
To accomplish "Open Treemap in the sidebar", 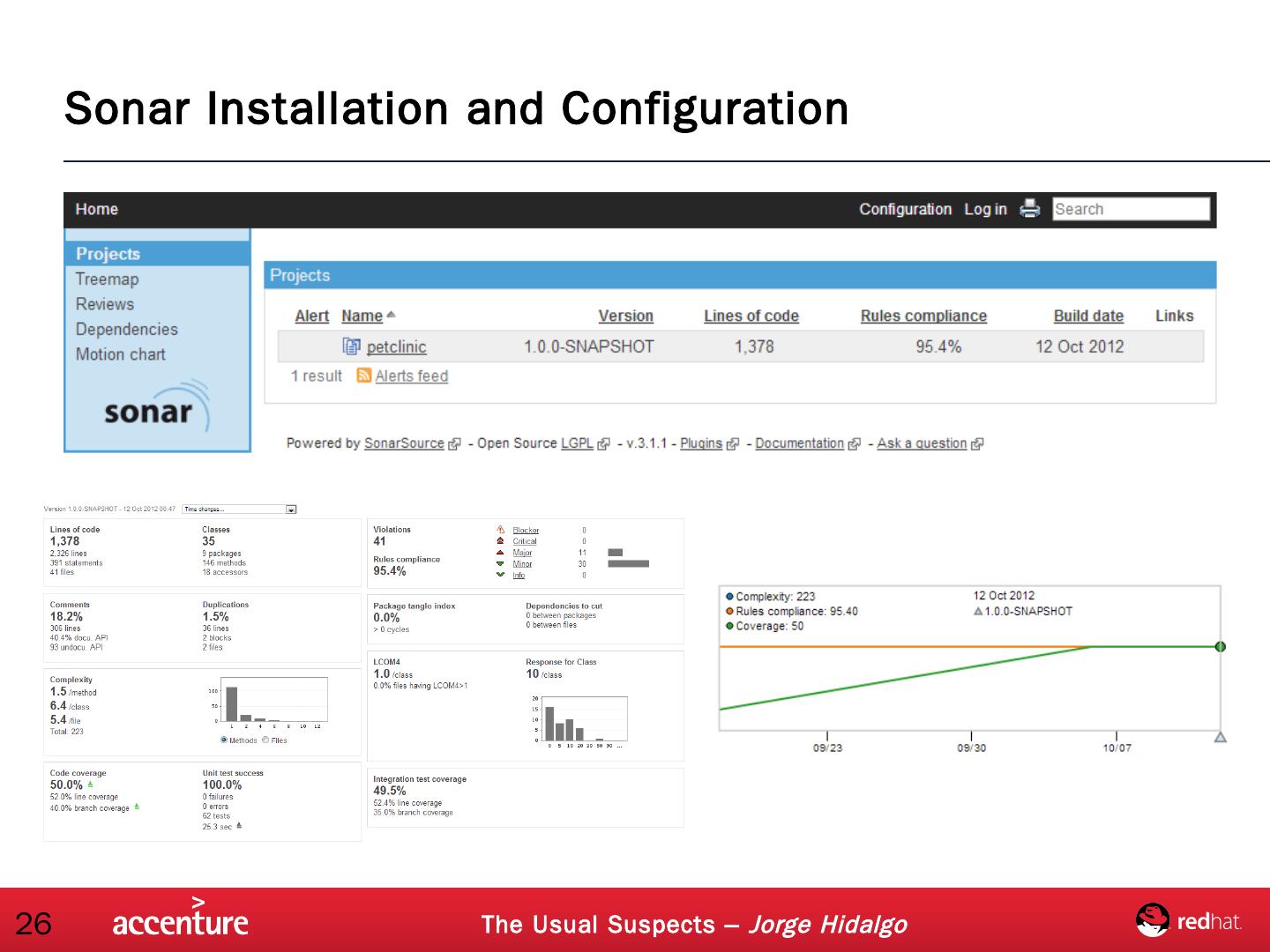I will tap(107, 279).
